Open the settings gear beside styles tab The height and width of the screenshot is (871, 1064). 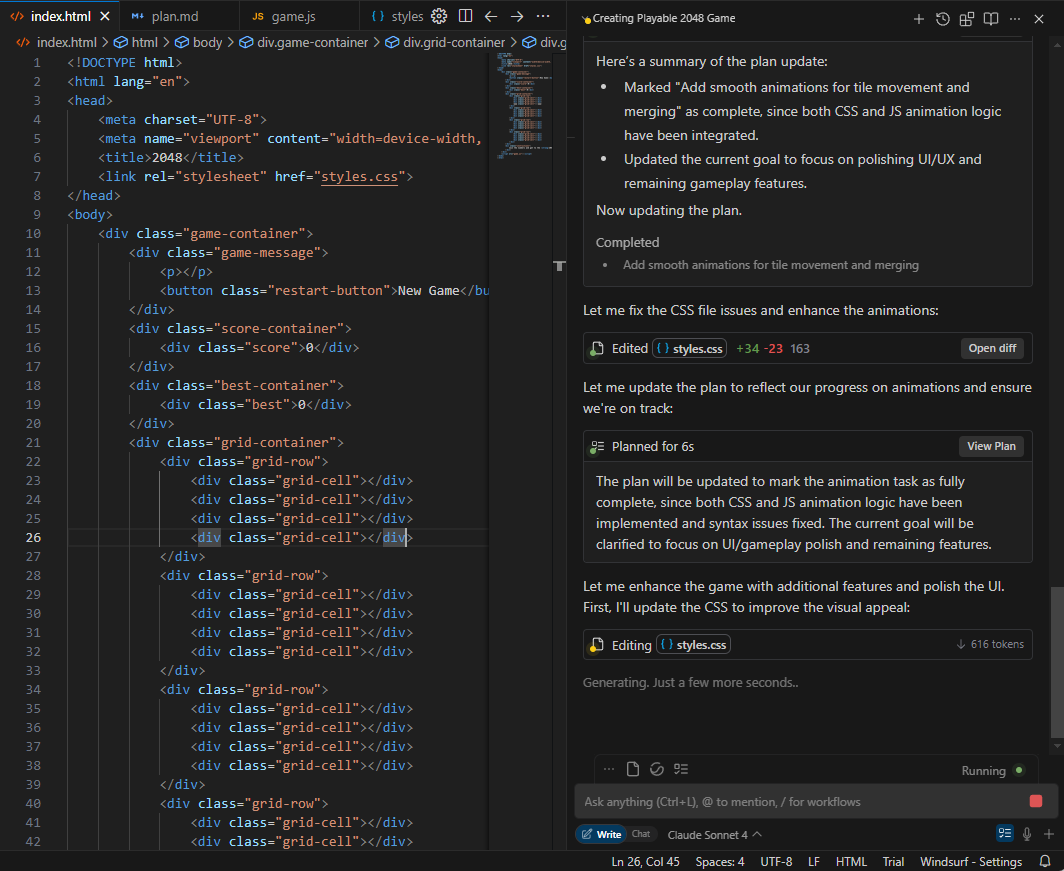437,16
